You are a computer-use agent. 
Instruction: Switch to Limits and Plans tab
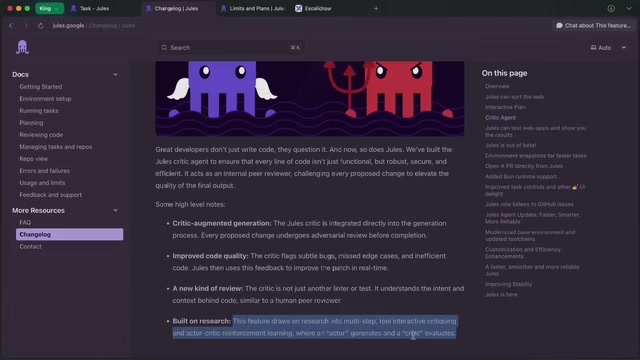pos(253,8)
